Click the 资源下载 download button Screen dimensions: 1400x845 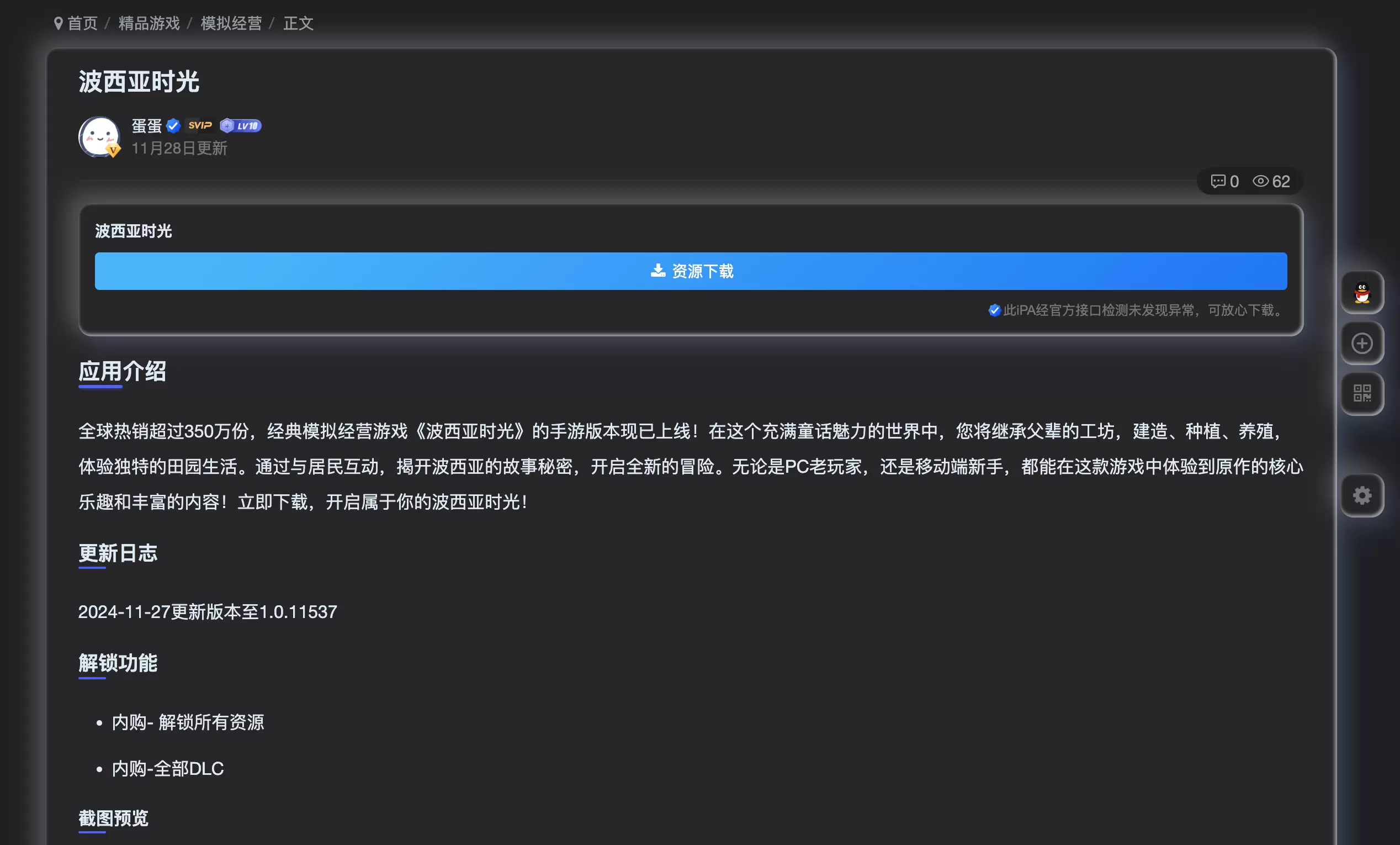[x=691, y=271]
